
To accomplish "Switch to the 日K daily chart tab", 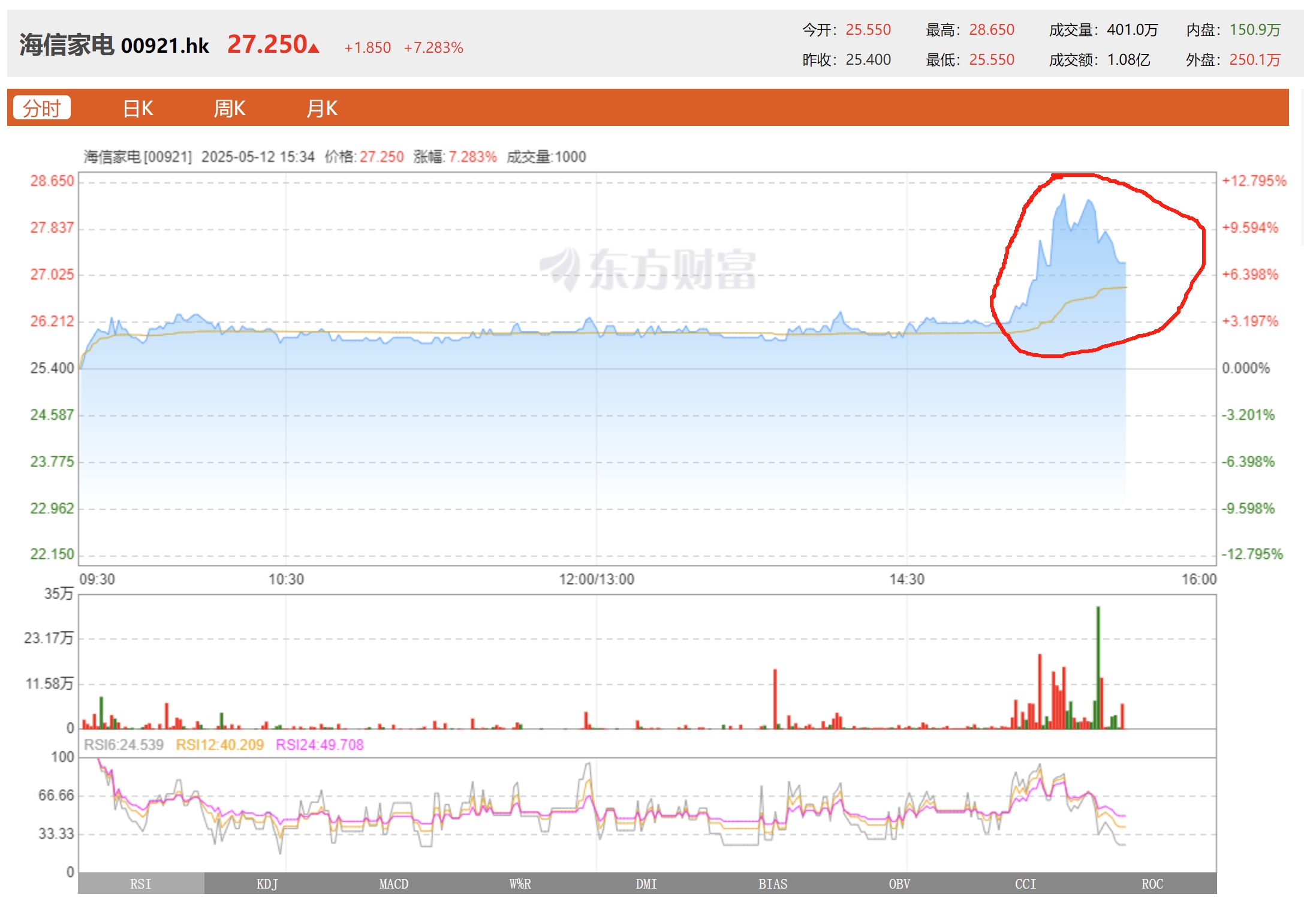I will [x=138, y=109].
